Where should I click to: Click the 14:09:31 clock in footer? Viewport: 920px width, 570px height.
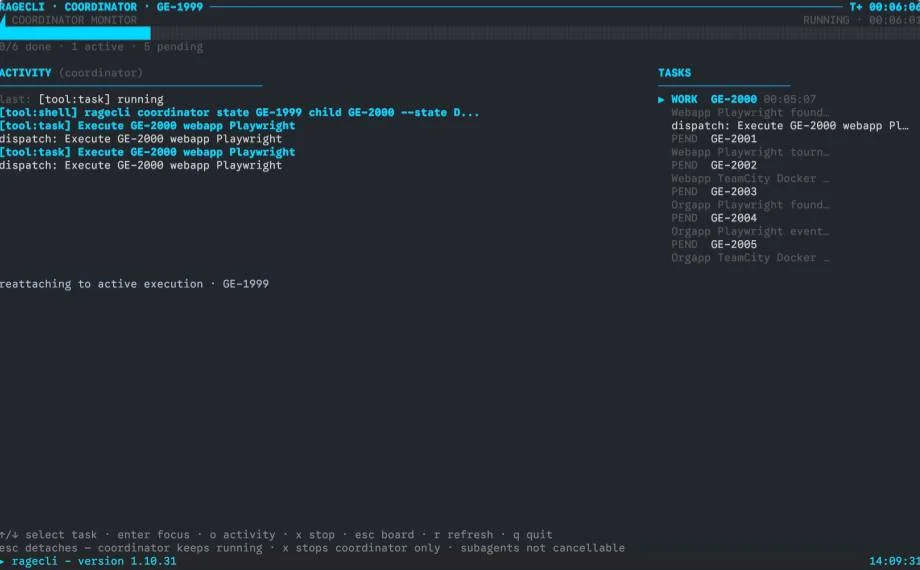click(x=894, y=561)
